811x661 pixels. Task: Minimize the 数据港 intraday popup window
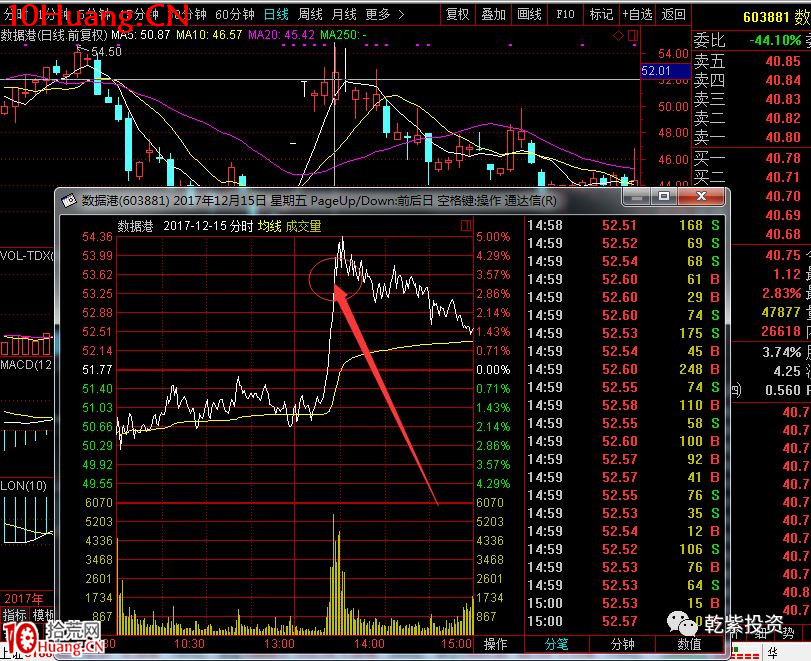[639, 197]
